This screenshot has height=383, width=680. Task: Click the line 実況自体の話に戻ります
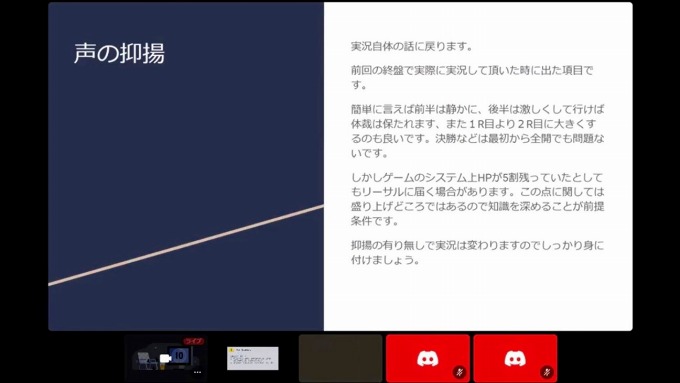[412, 46]
